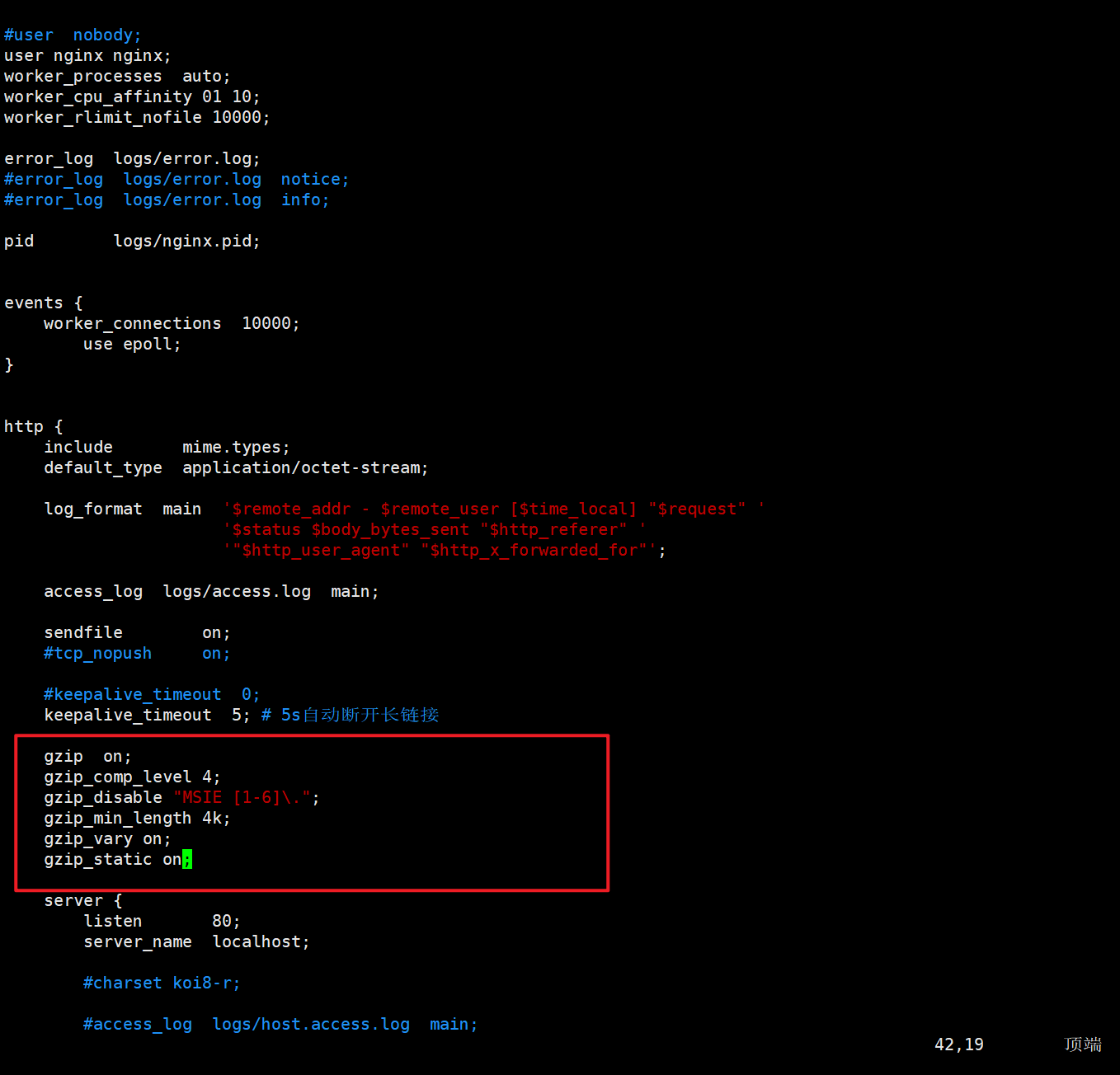
Task: Click 'worker_processes auto;' directive
Action: [x=117, y=77]
